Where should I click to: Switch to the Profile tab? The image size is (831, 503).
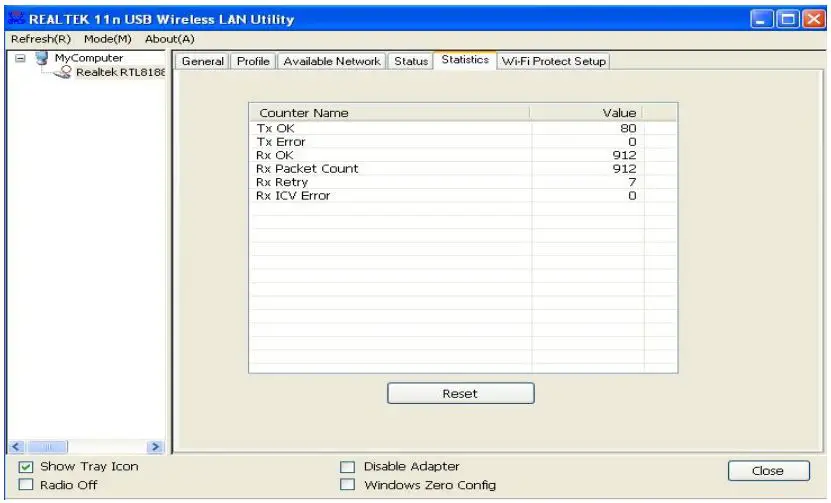coord(253,61)
